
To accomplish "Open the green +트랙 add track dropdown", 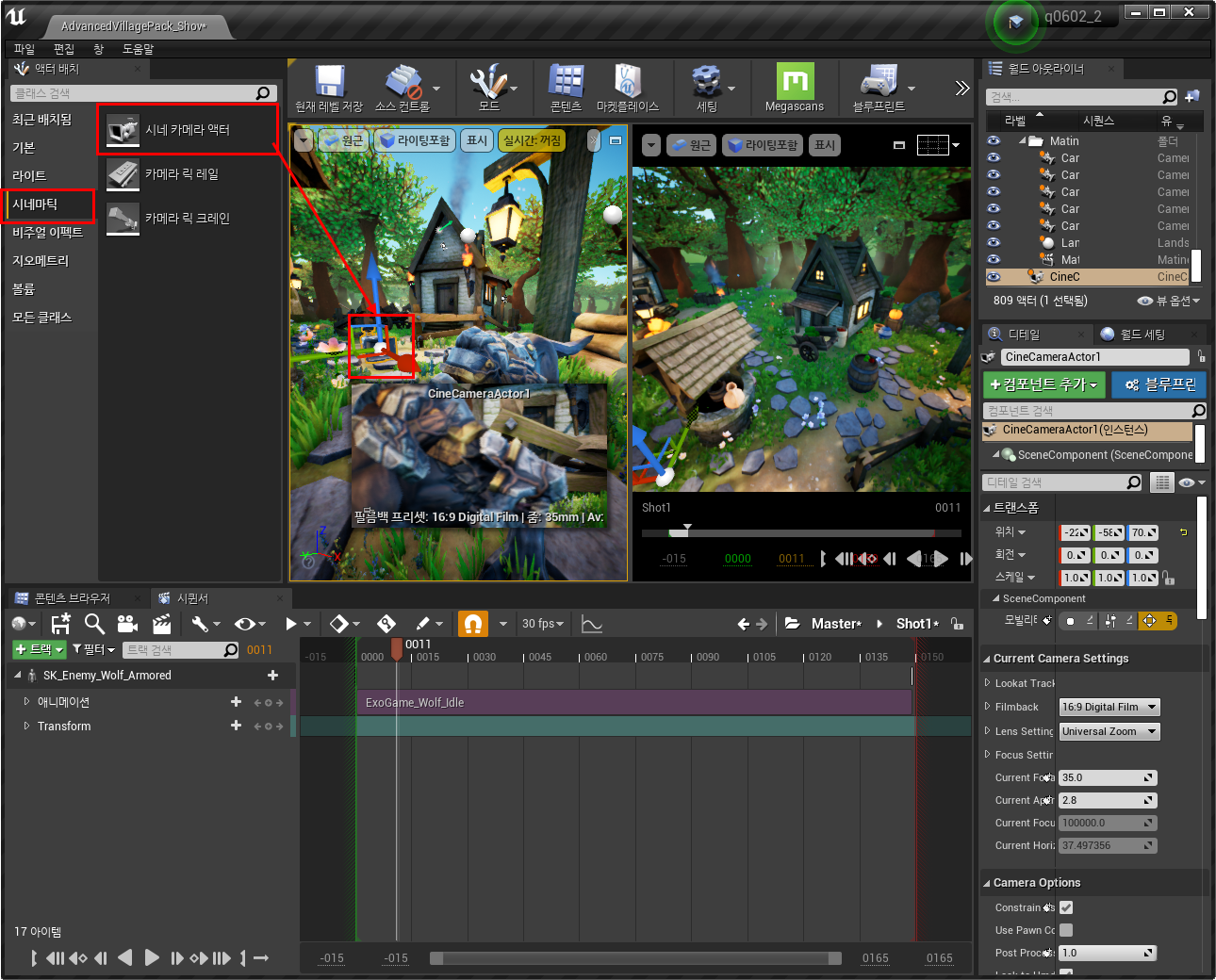I will (x=39, y=649).
